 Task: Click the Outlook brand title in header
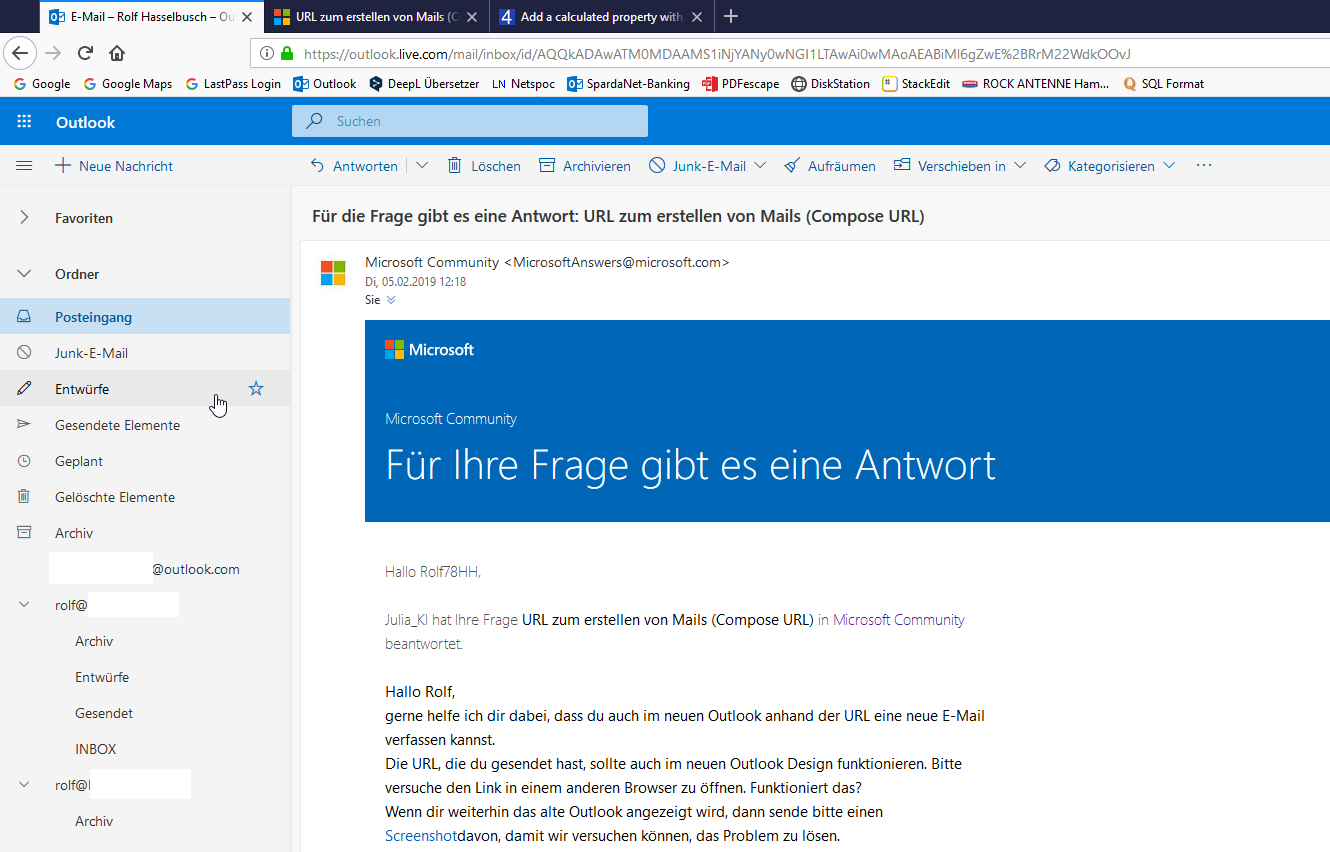point(85,122)
